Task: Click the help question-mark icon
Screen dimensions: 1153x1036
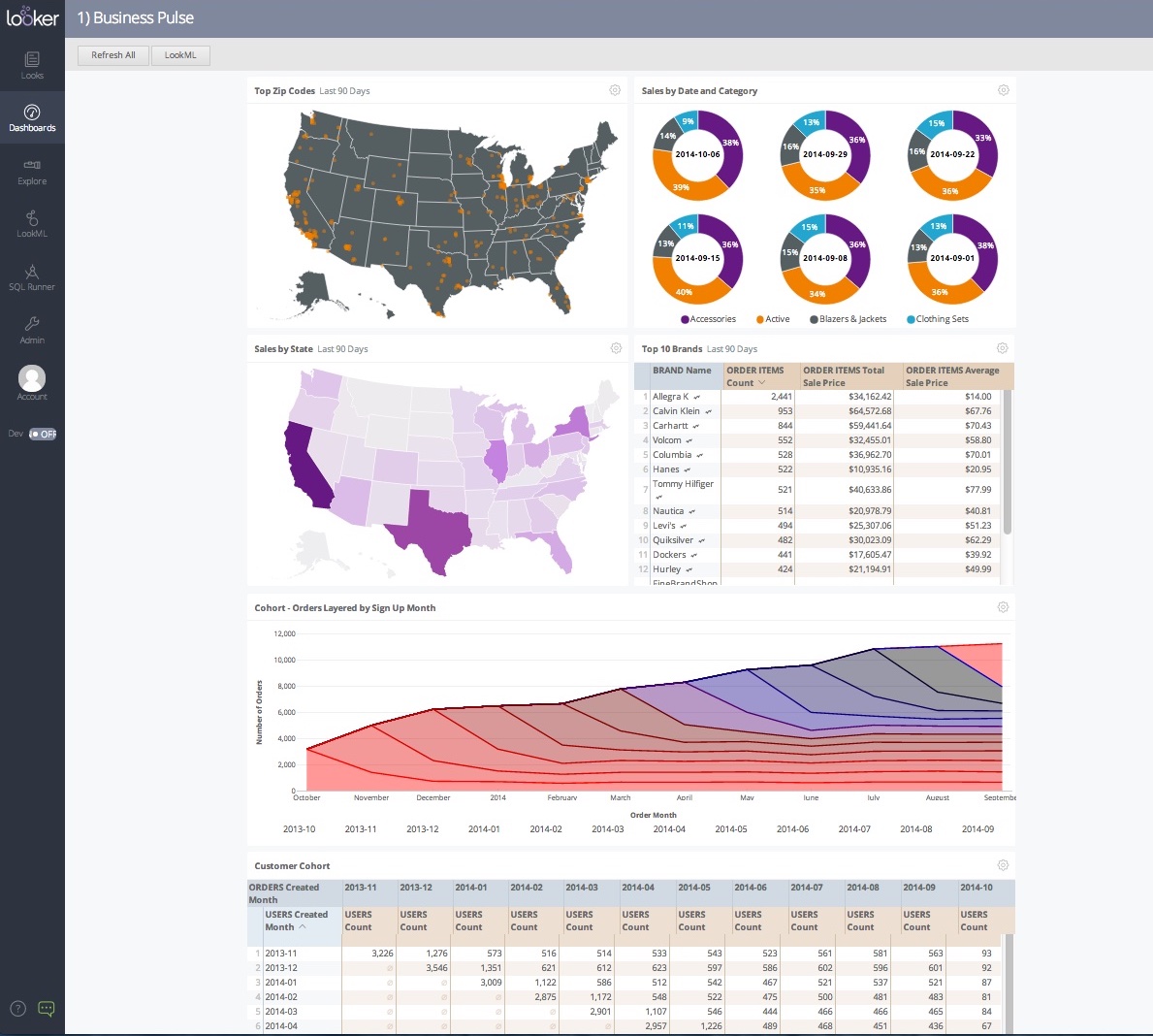Action: [x=17, y=1009]
